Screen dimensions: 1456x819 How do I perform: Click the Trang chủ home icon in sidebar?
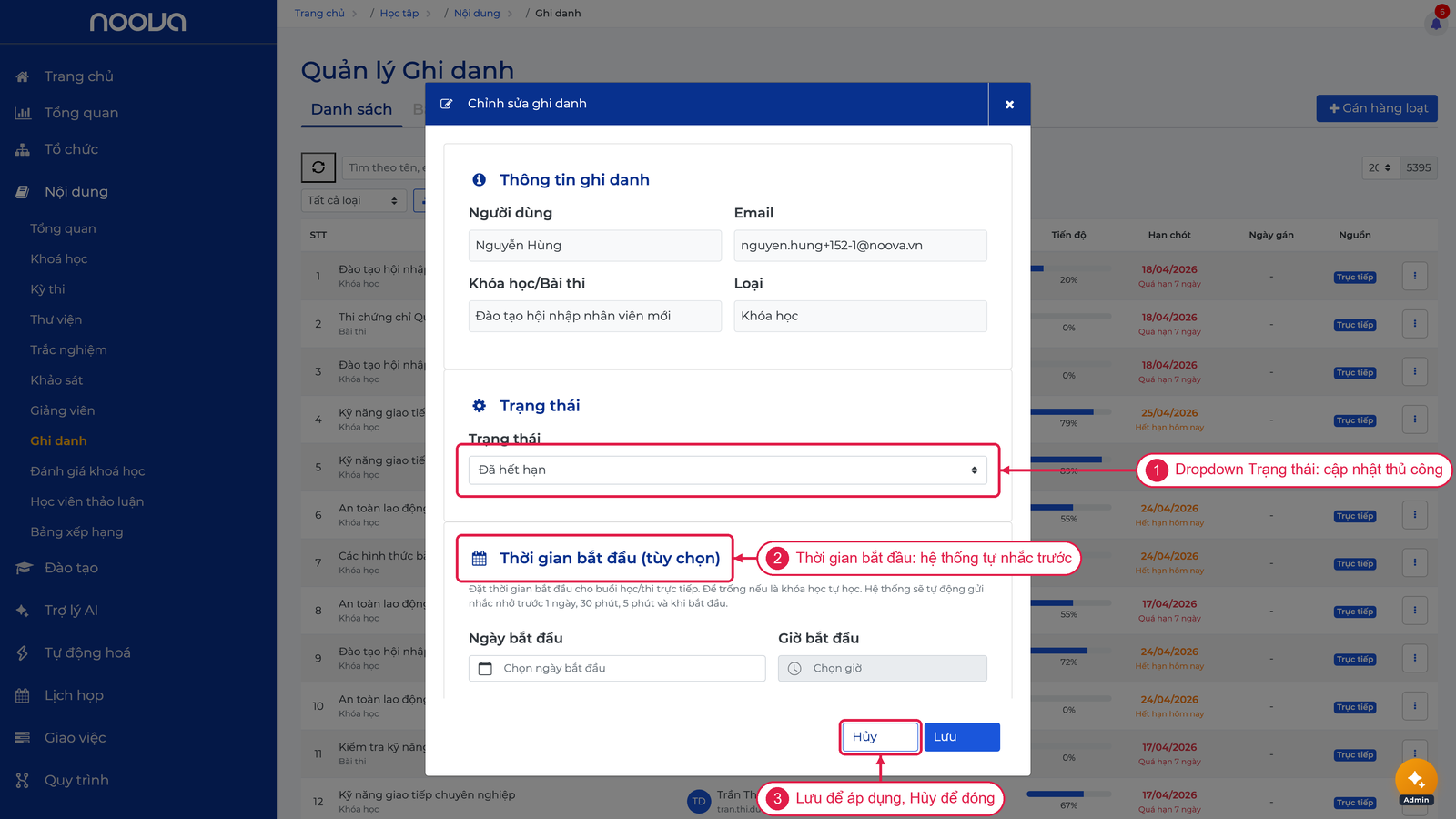pyautogui.click(x=23, y=76)
